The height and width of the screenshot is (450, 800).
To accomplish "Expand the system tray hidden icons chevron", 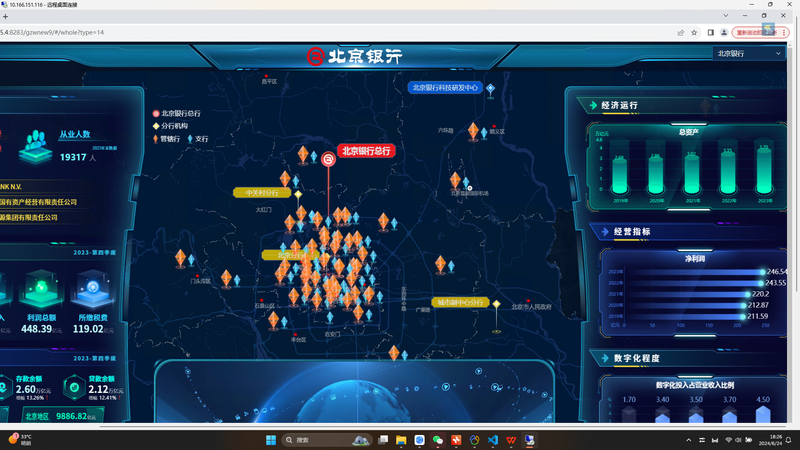I will coord(689,440).
